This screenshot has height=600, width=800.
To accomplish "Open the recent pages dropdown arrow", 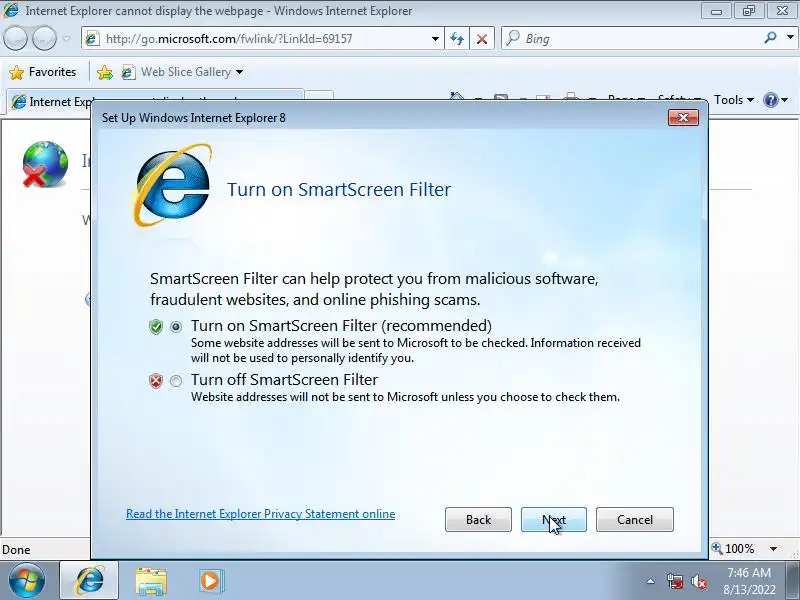I will pyautogui.click(x=66, y=39).
